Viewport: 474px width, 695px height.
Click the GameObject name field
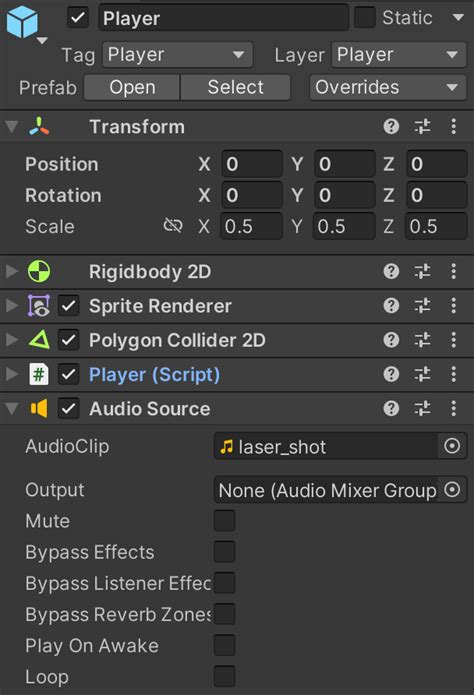(223, 18)
